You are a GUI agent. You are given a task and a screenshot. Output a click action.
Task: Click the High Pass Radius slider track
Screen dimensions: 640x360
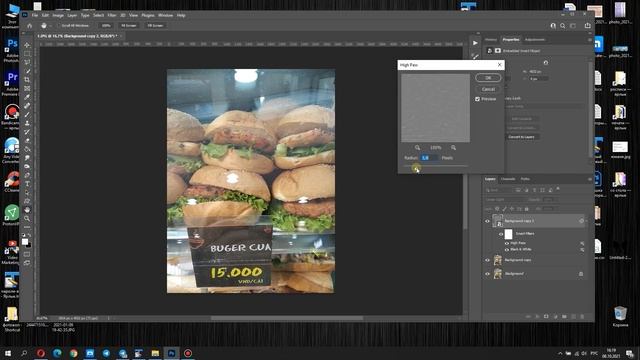click(x=436, y=166)
